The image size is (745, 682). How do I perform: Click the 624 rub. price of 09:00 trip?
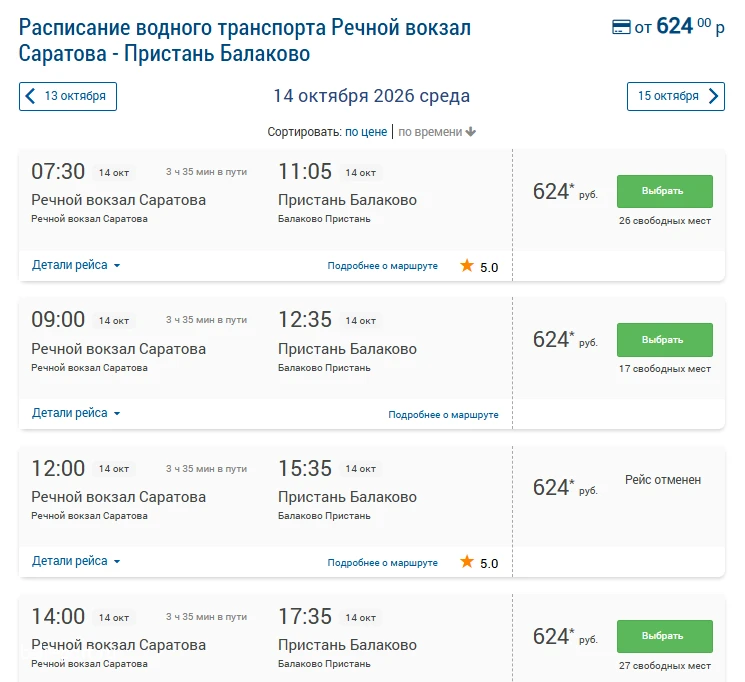[x=565, y=340]
